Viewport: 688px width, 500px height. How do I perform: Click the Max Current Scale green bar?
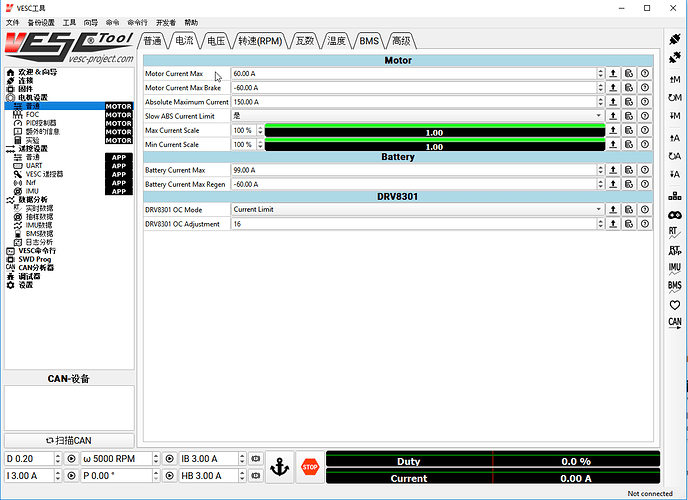pyautogui.click(x=434, y=131)
